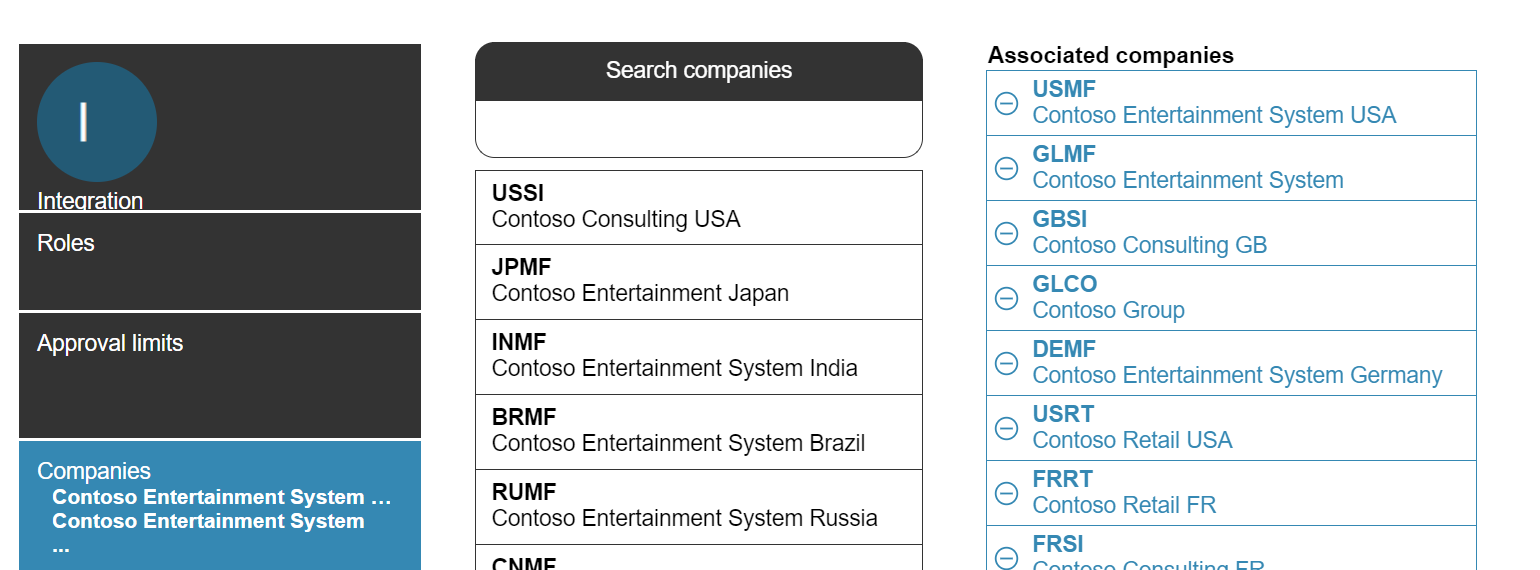
Task: Open the Roles section tile
Action: click(x=220, y=261)
